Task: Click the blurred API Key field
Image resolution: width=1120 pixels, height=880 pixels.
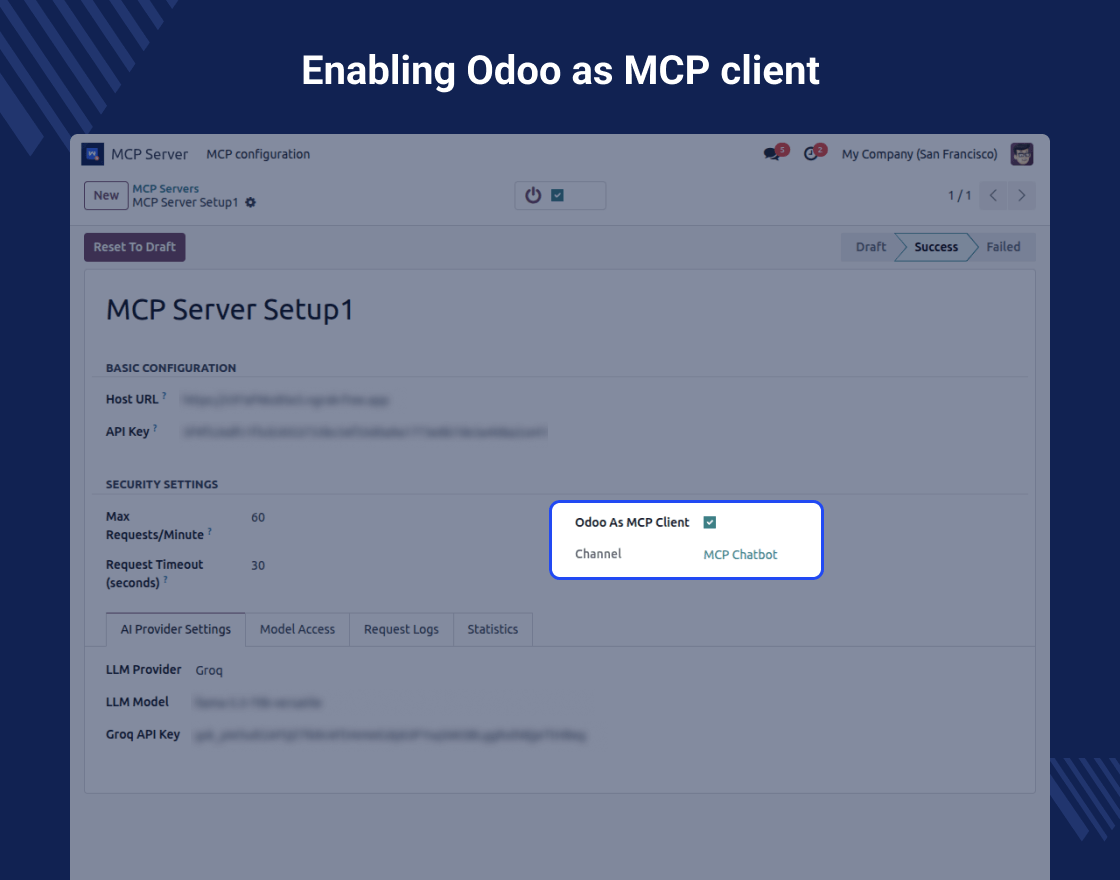Action: [365, 432]
